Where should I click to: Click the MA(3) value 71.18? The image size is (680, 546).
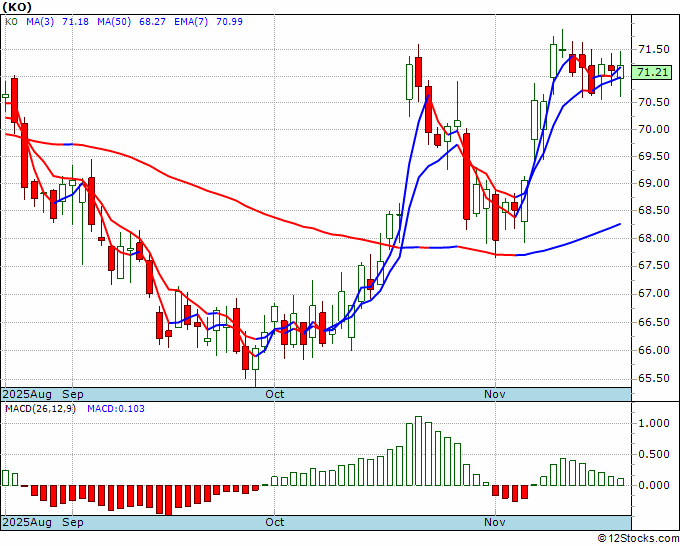[75, 22]
